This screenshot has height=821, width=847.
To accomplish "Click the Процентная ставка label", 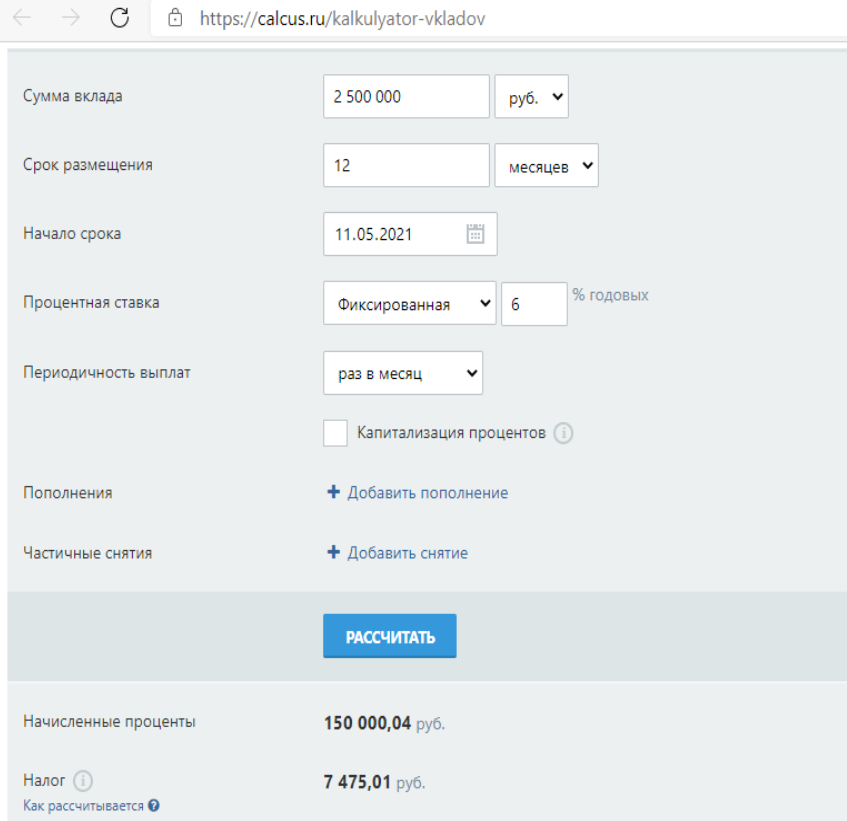I will click(91, 302).
